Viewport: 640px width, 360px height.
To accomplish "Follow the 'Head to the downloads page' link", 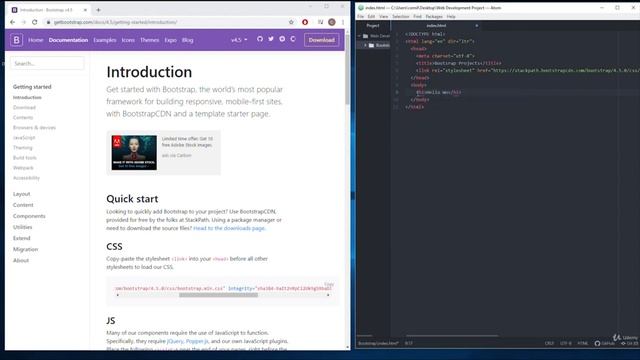I will coord(229,228).
